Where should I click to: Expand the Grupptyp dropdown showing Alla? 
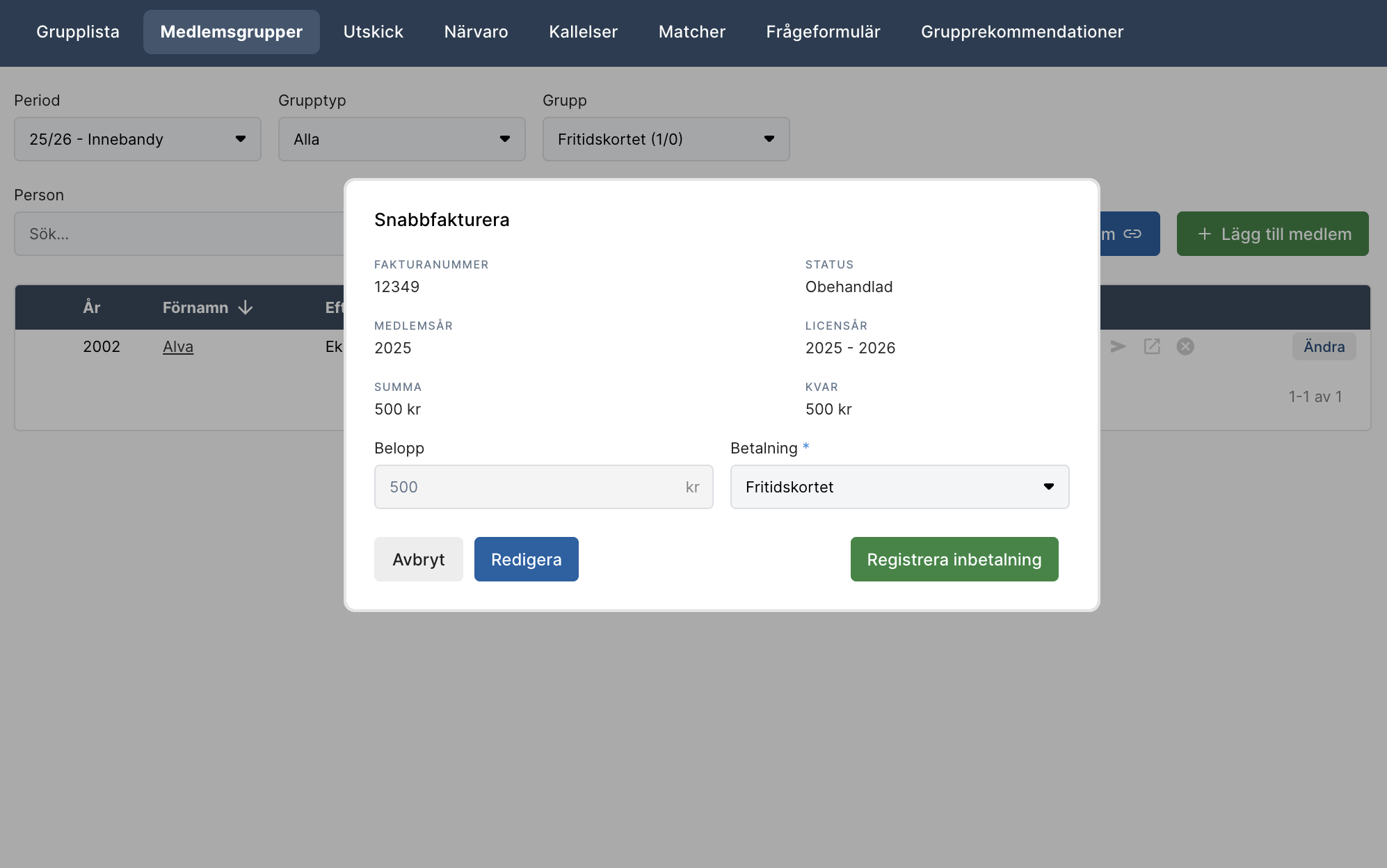point(402,139)
